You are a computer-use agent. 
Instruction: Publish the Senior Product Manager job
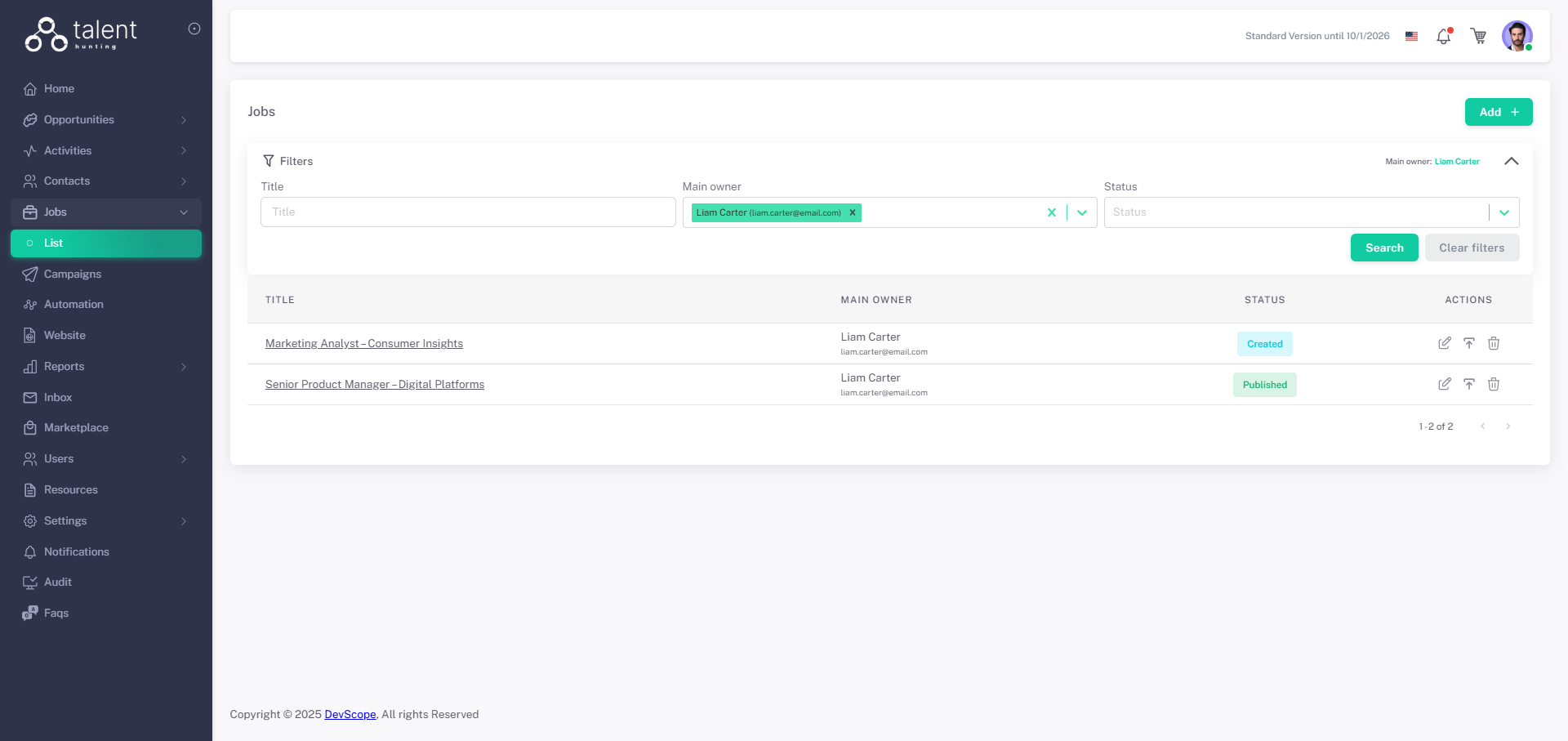pos(1468,384)
